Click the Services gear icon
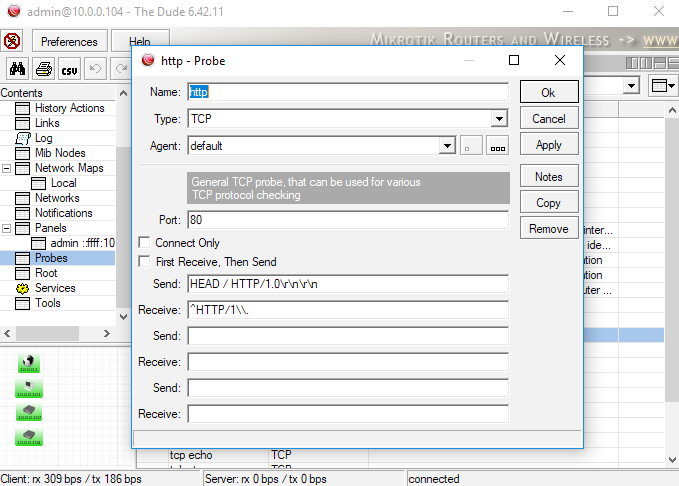The image size is (679, 486). [23, 288]
